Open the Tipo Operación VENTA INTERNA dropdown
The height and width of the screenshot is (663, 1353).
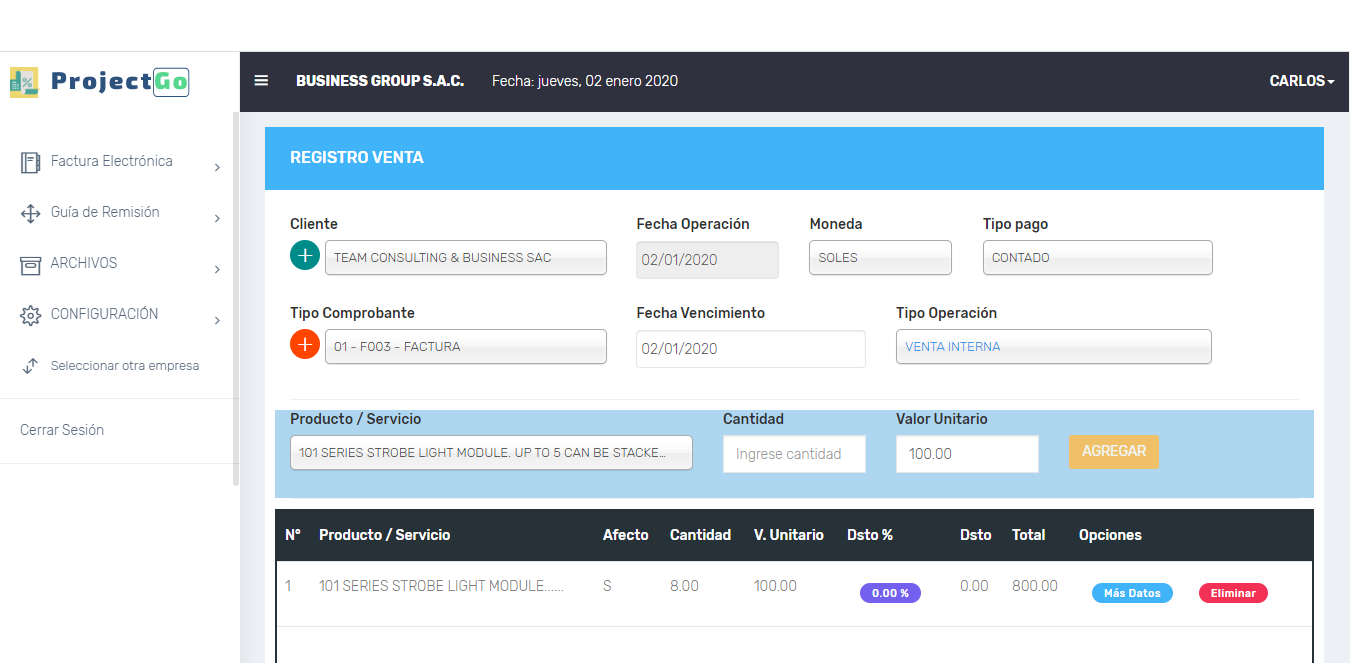pyautogui.click(x=1053, y=347)
